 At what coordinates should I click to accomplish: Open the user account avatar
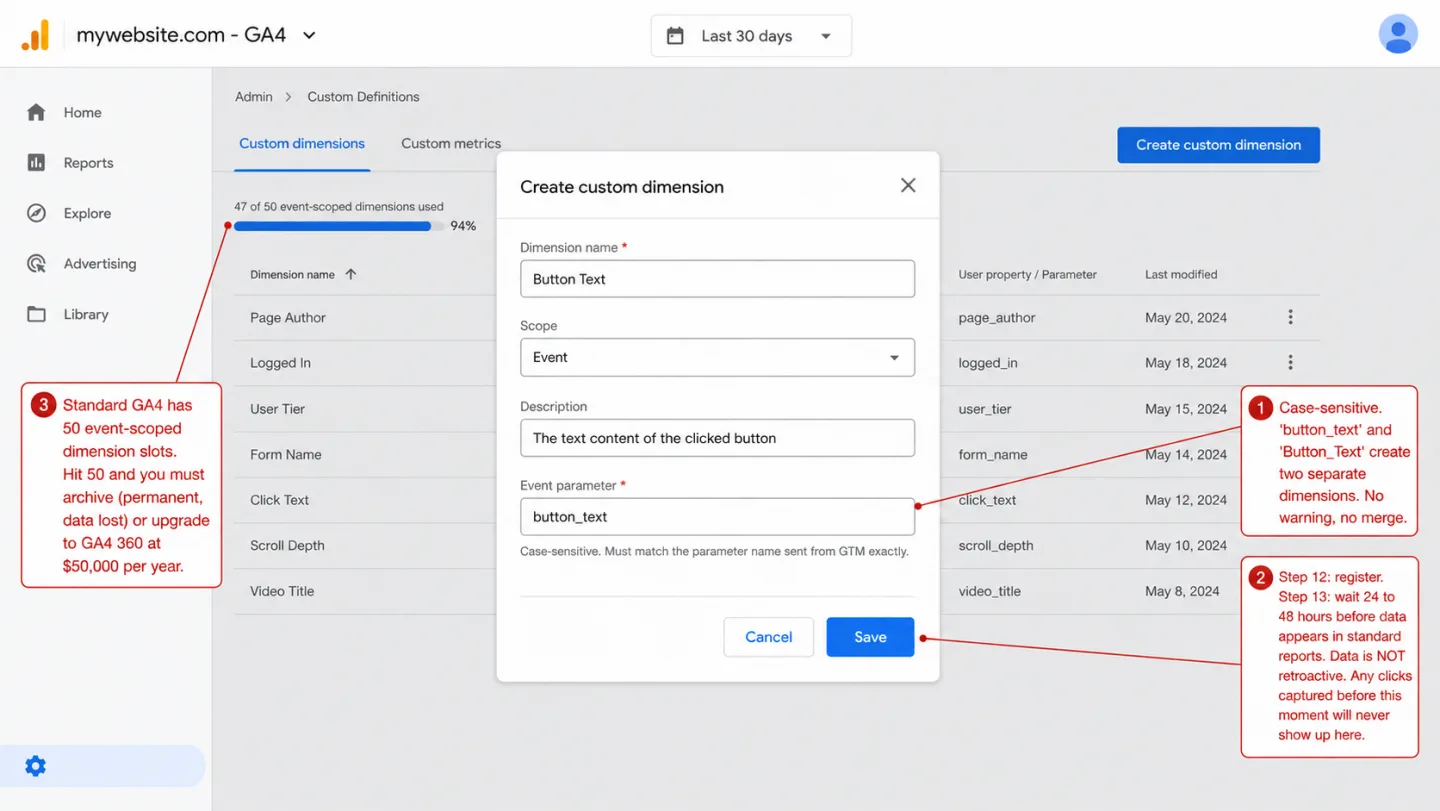click(1398, 34)
